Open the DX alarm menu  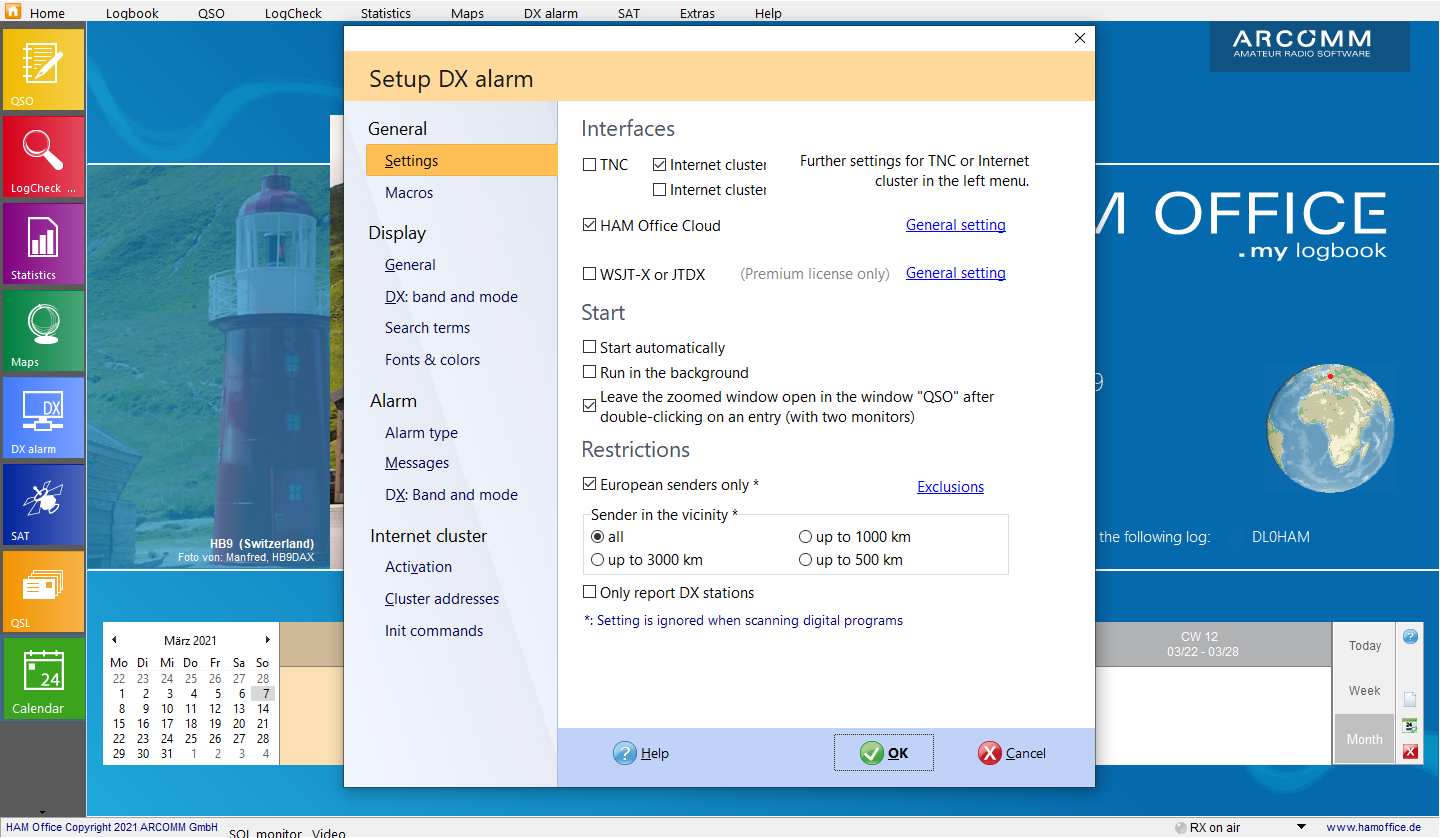[551, 13]
